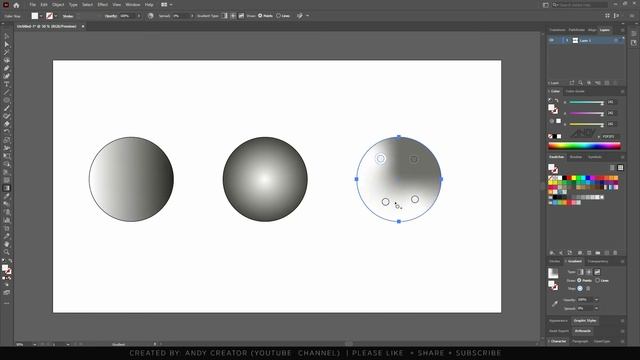
Task: Switch to the Brushes tab
Action: pos(576,157)
